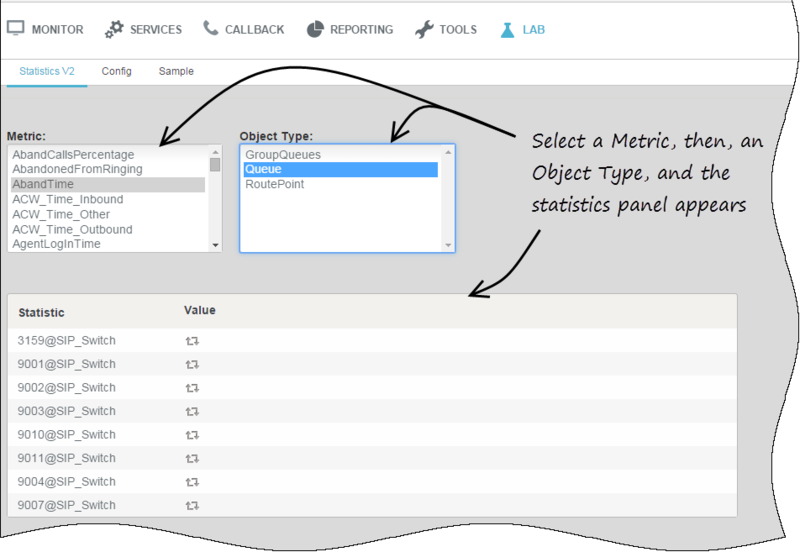This screenshot has height=552, width=800.
Task: Click the Callback phone icon
Action: click(210, 28)
